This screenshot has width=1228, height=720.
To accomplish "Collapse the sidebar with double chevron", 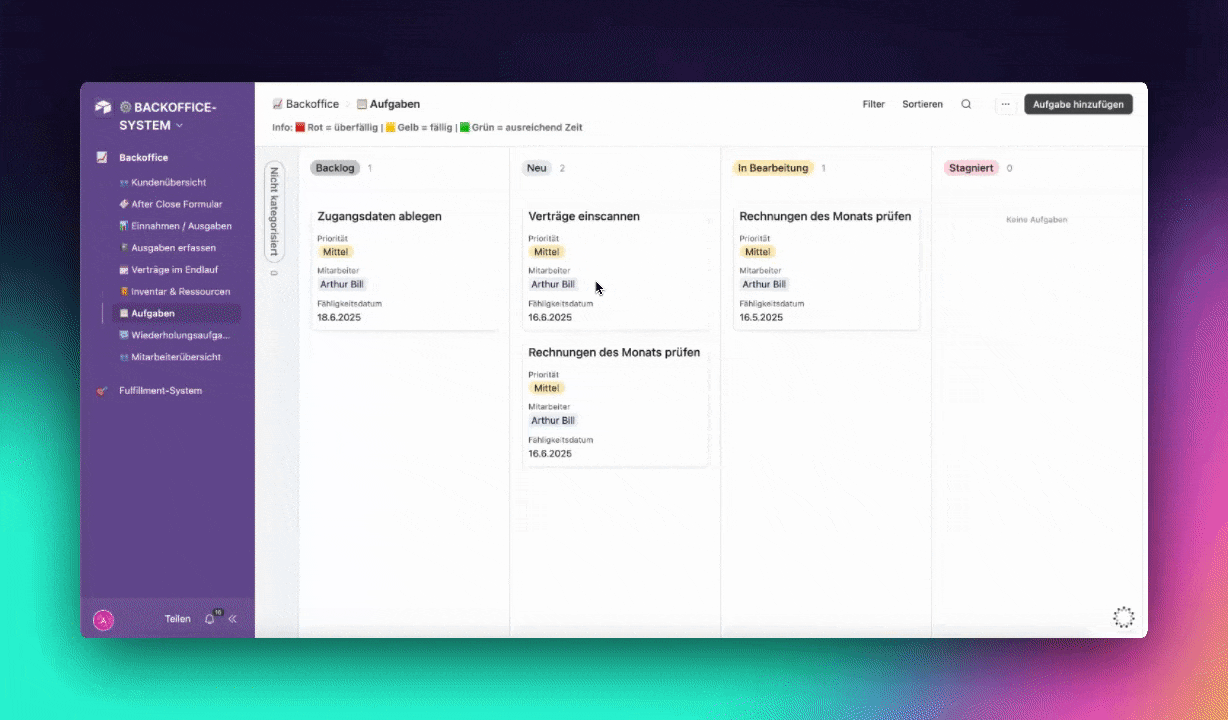I will coord(233,619).
